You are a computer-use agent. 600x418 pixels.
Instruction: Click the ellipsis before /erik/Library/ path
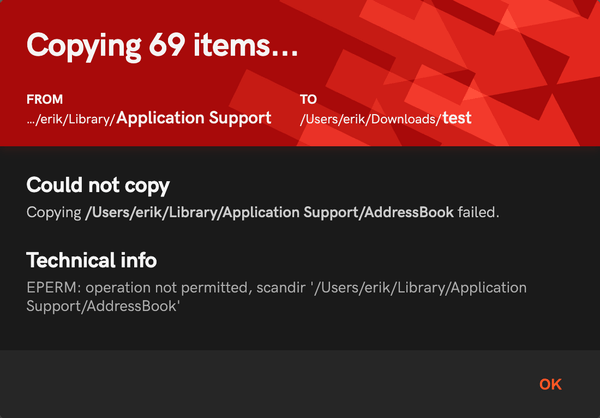pyautogui.click(x=31, y=122)
